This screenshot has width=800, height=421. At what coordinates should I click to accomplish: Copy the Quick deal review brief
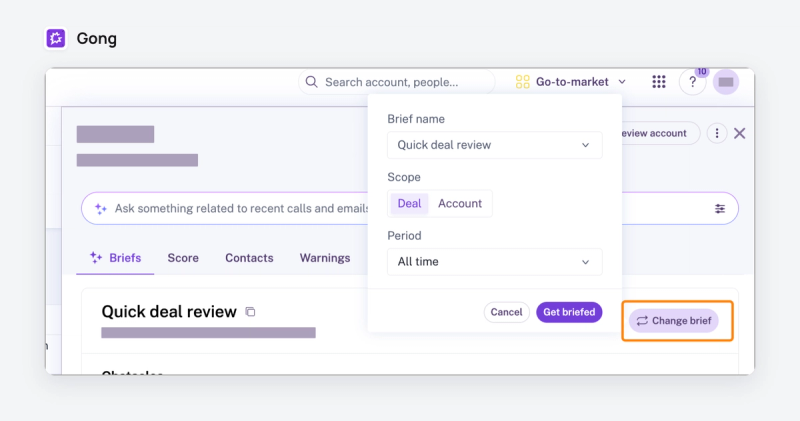pos(250,311)
